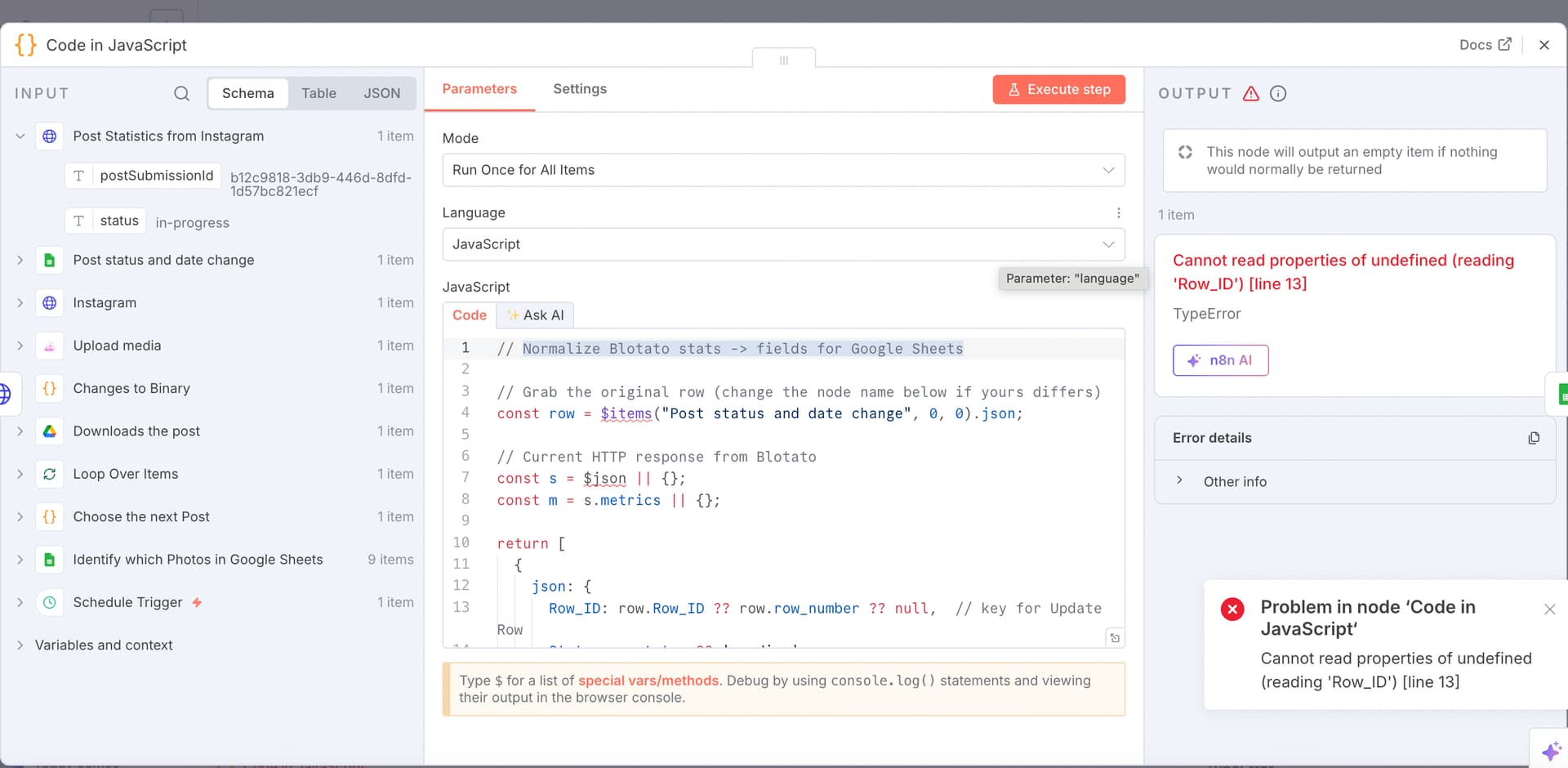The height and width of the screenshot is (768, 1568).
Task: Click the Execute step button
Action: click(1059, 90)
